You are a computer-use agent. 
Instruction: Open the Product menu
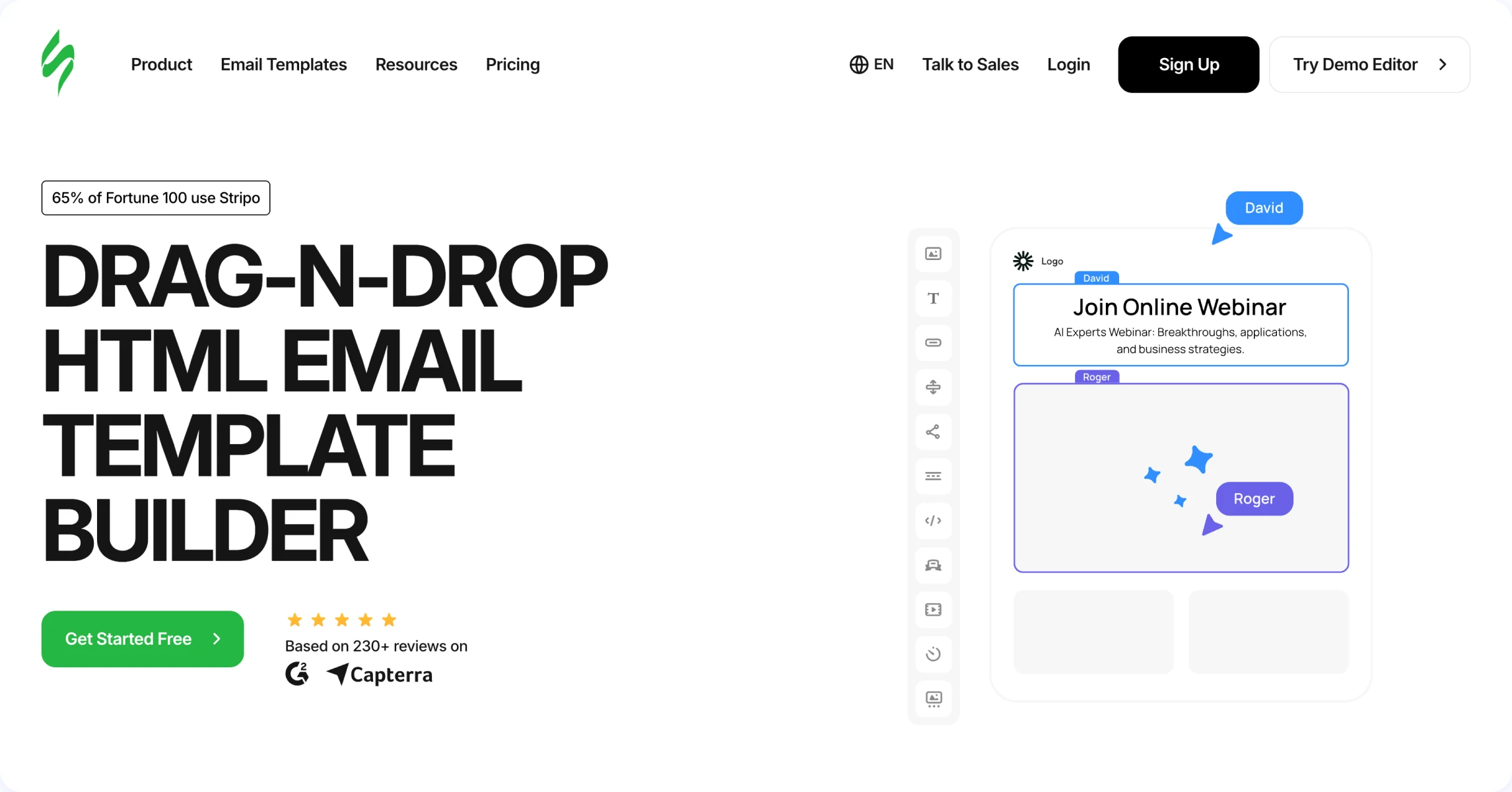coord(161,65)
